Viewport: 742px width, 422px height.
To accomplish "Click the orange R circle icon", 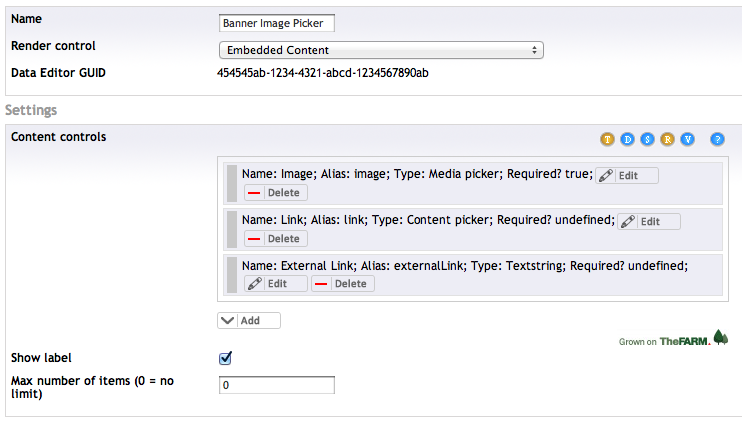I will [x=667, y=139].
